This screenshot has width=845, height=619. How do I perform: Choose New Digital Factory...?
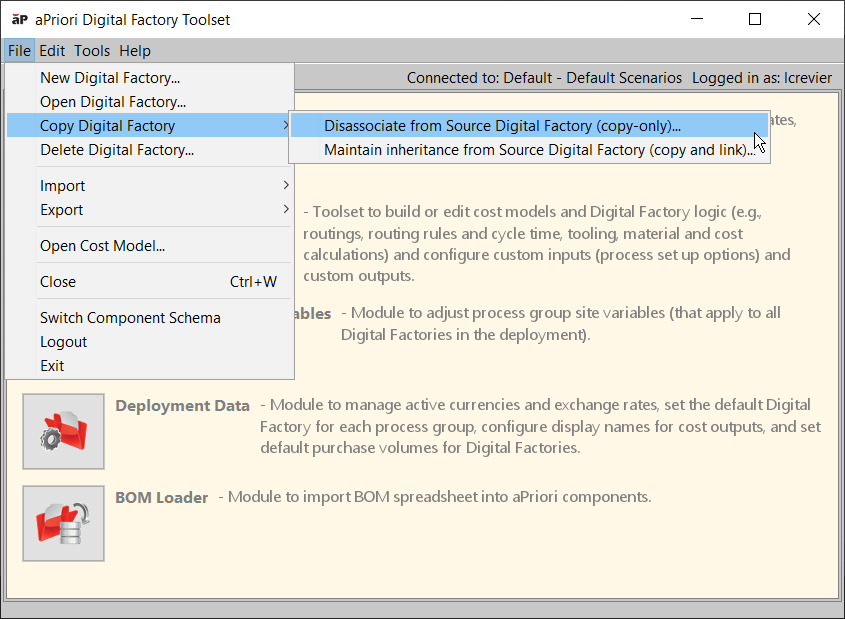[x=150, y=78]
